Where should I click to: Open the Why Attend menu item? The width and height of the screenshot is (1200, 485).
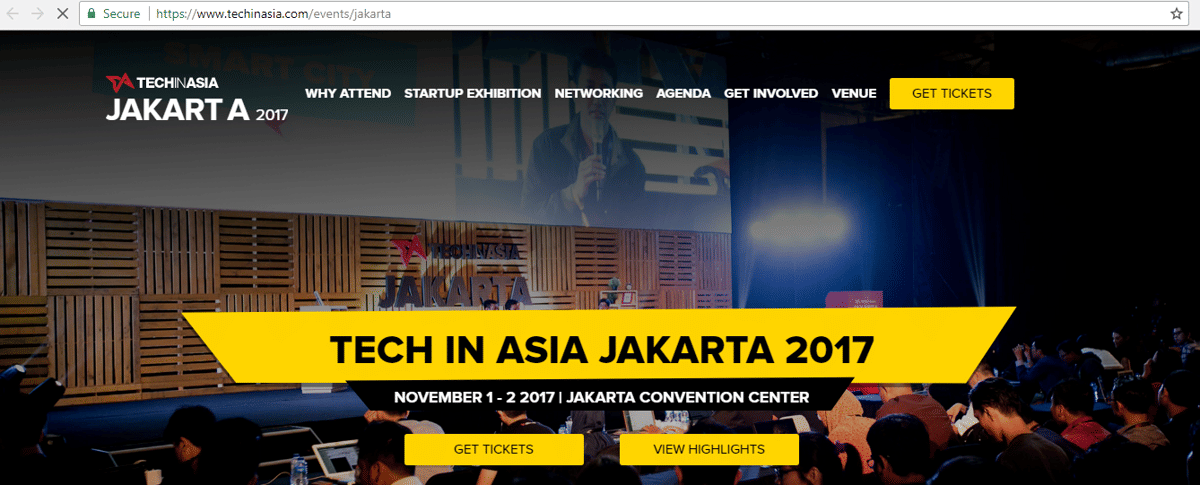tap(347, 93)
